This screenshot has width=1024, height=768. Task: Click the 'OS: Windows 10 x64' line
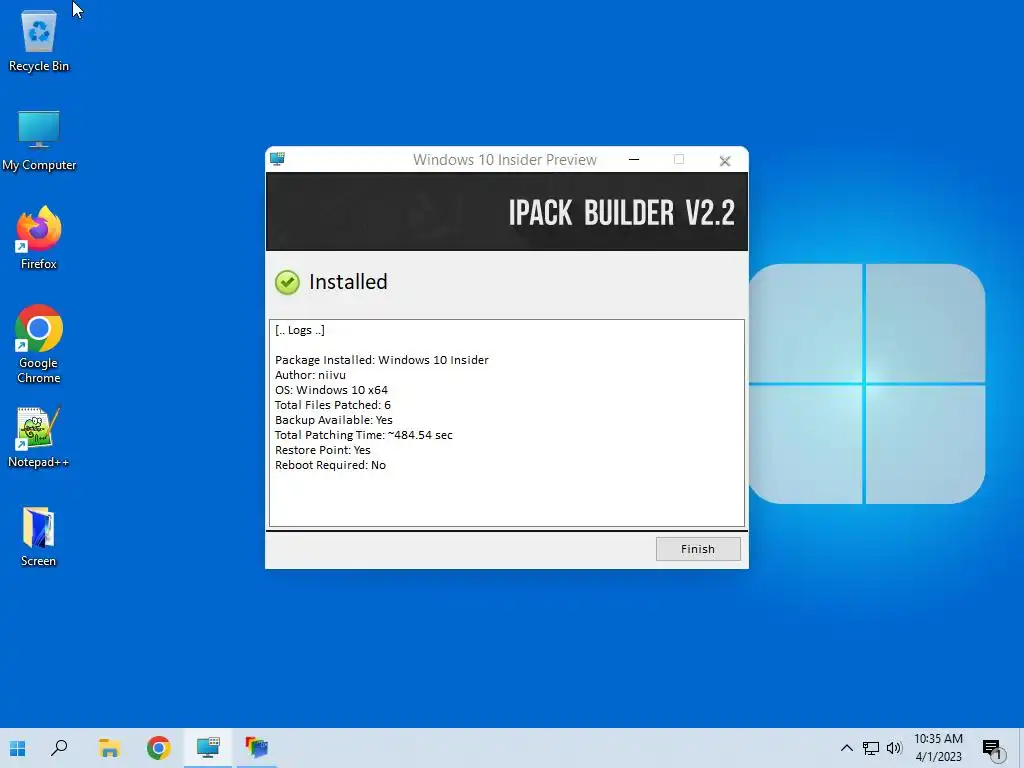coord(331,390)
